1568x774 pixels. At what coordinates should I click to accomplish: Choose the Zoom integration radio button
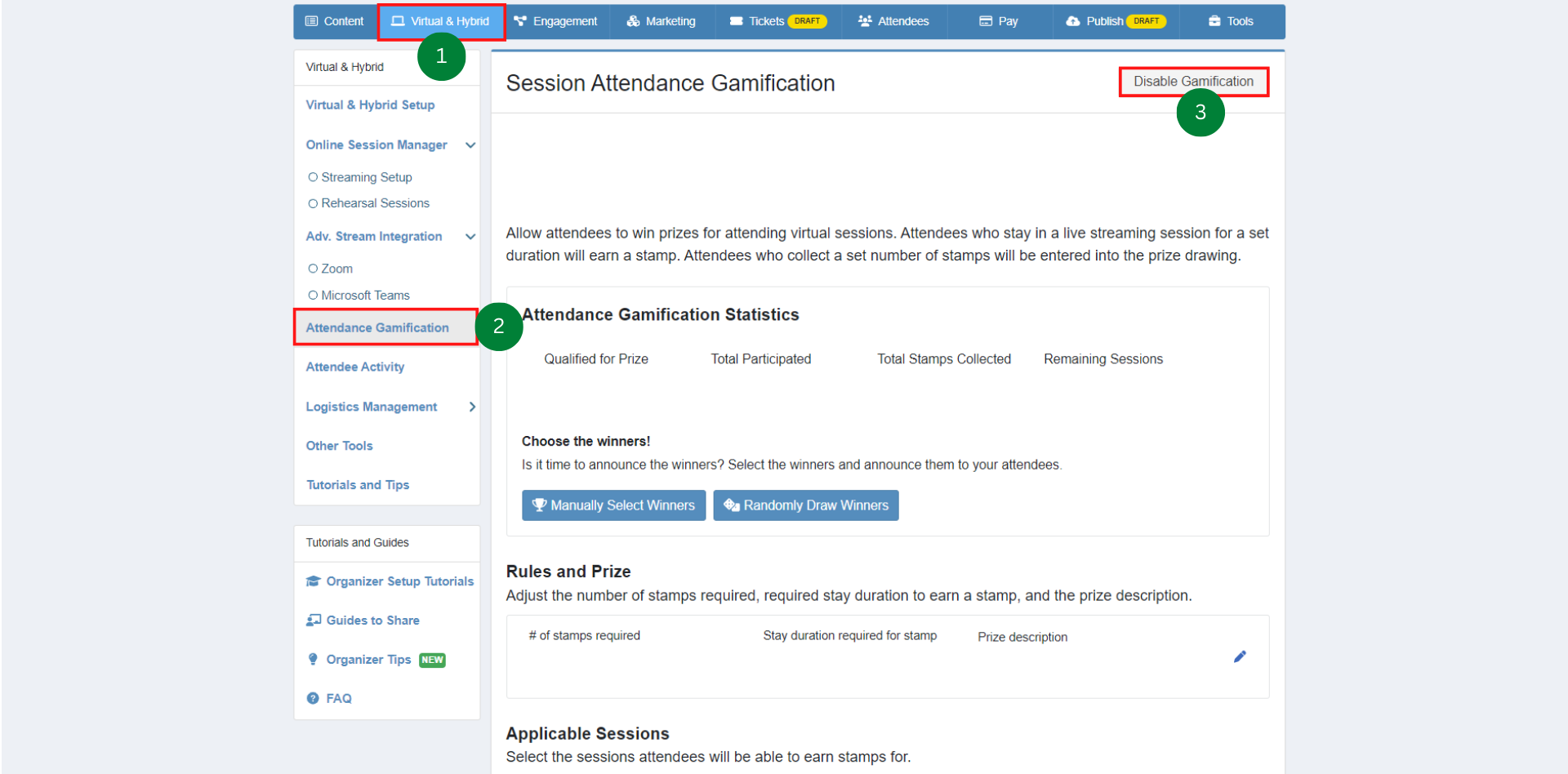click(x=314, y=268)
